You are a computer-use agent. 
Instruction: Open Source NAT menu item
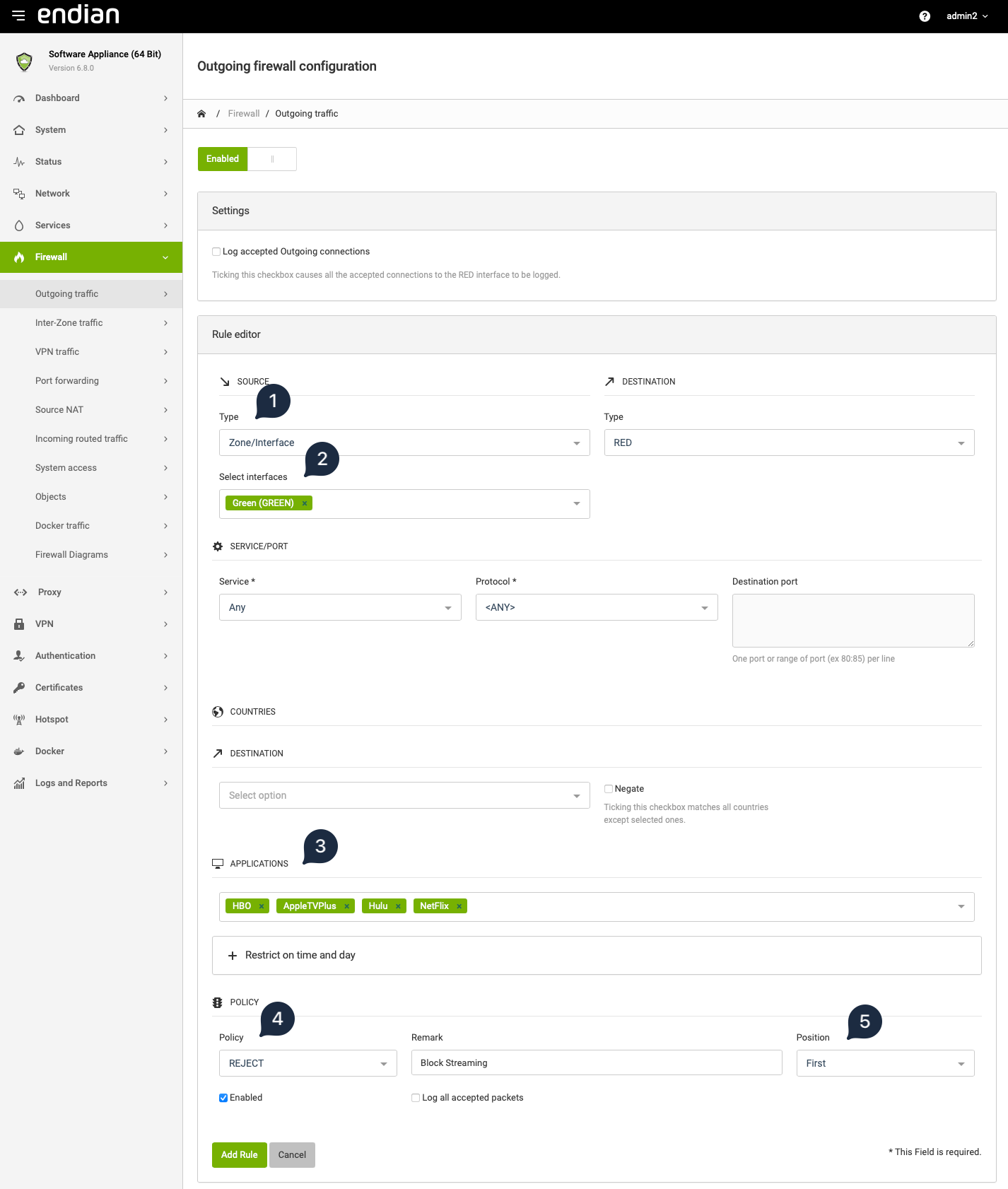[x=91, y=410]
